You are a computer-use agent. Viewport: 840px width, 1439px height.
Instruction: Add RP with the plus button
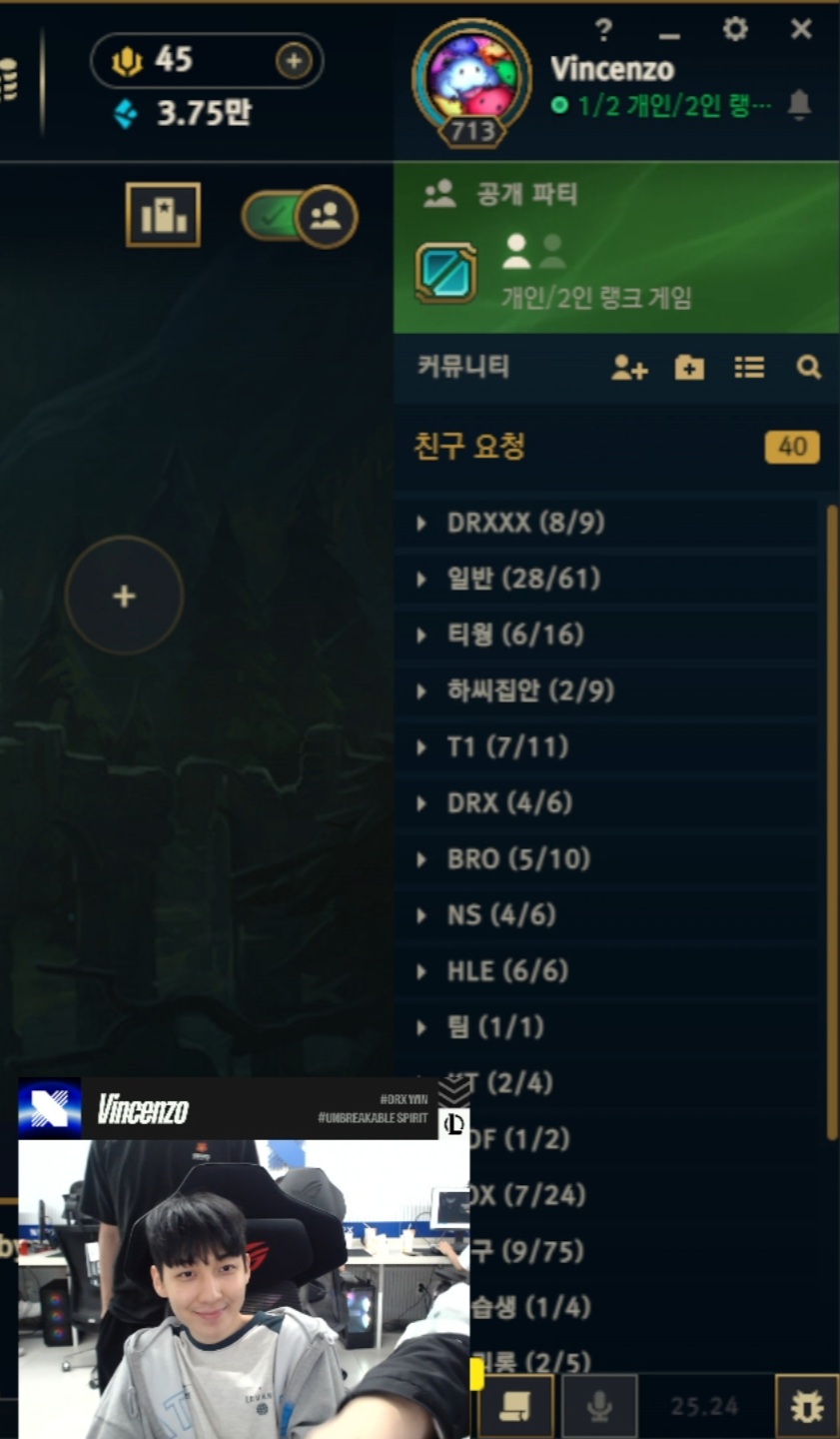pyautogui.click(x=294, y=62)
